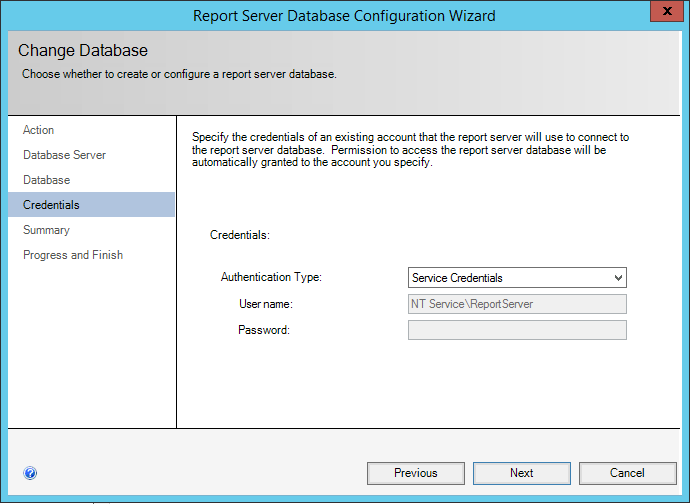
Task: Select the Progress and Finish step
Action: point(73,255)
